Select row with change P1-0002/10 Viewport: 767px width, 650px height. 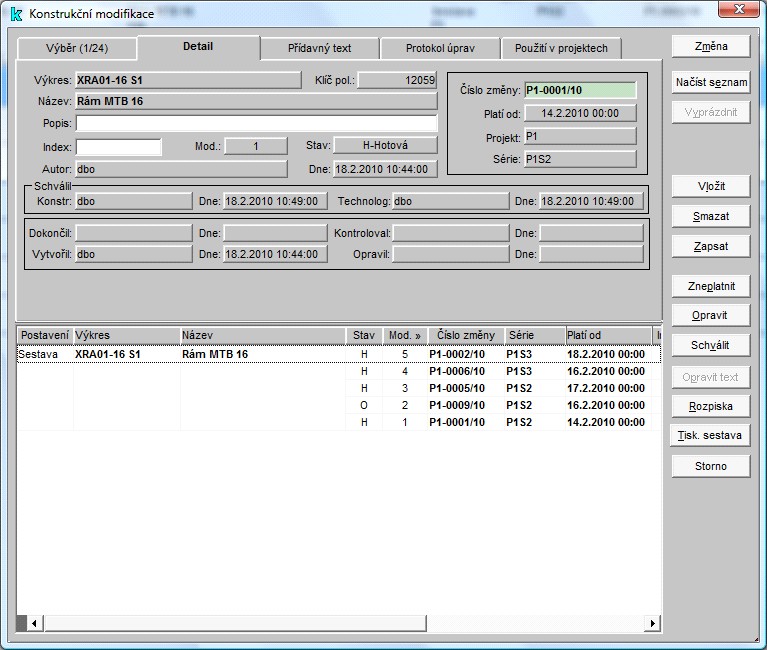pos(338,354)
